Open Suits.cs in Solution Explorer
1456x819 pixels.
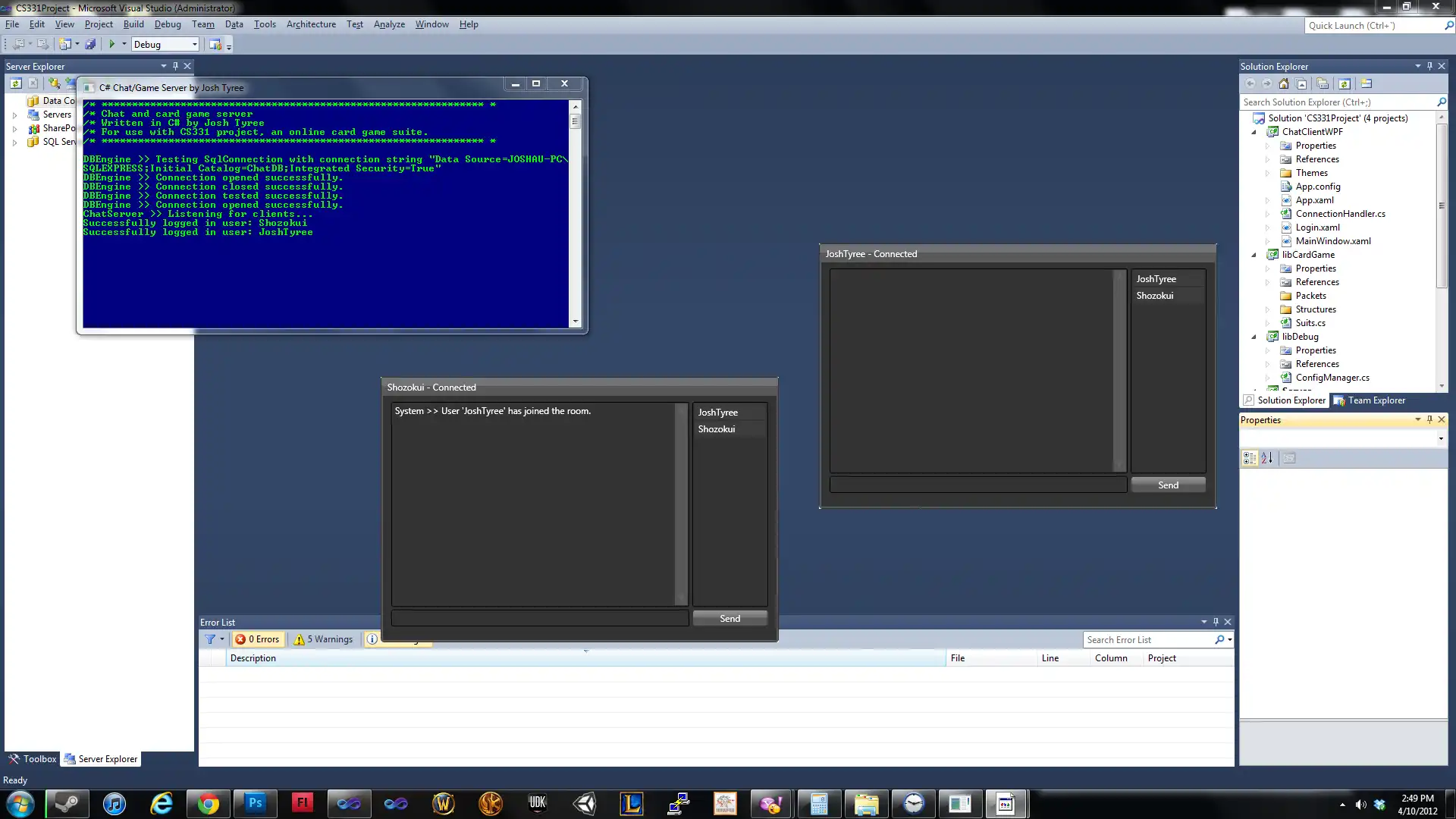click(x=1310, y=323)
